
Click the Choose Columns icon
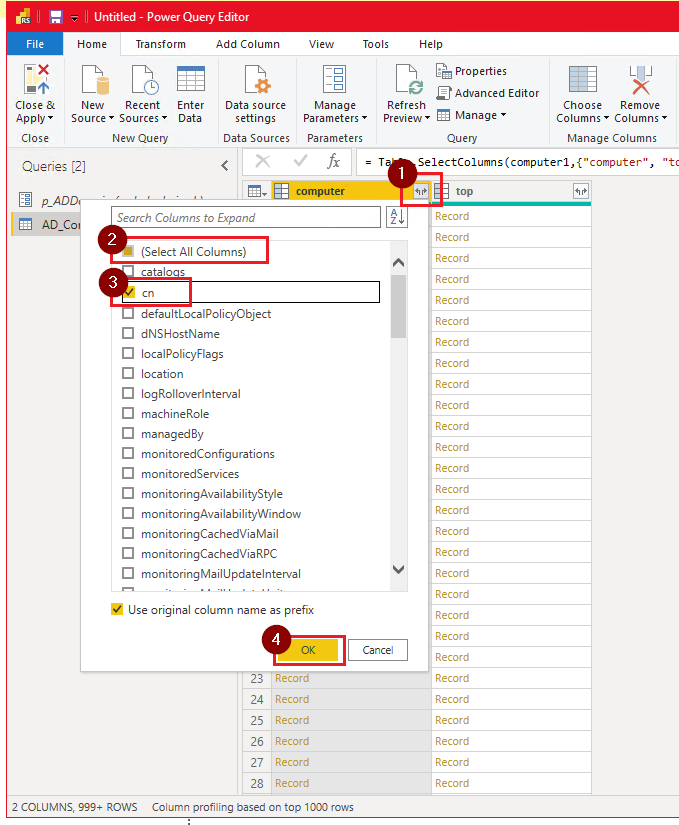[x=582, y=79]
